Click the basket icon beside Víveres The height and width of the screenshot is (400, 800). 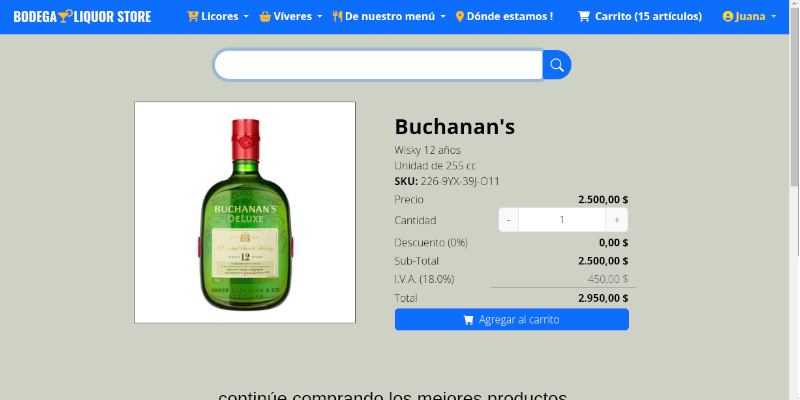pyautogui.click(x=265, y=17)
